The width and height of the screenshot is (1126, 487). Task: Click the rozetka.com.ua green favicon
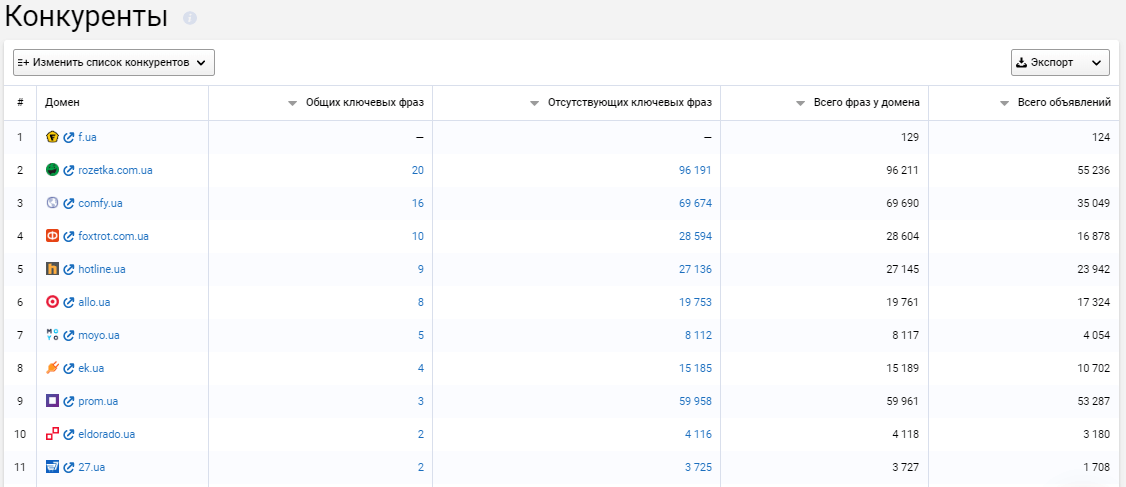pos(52,170)
